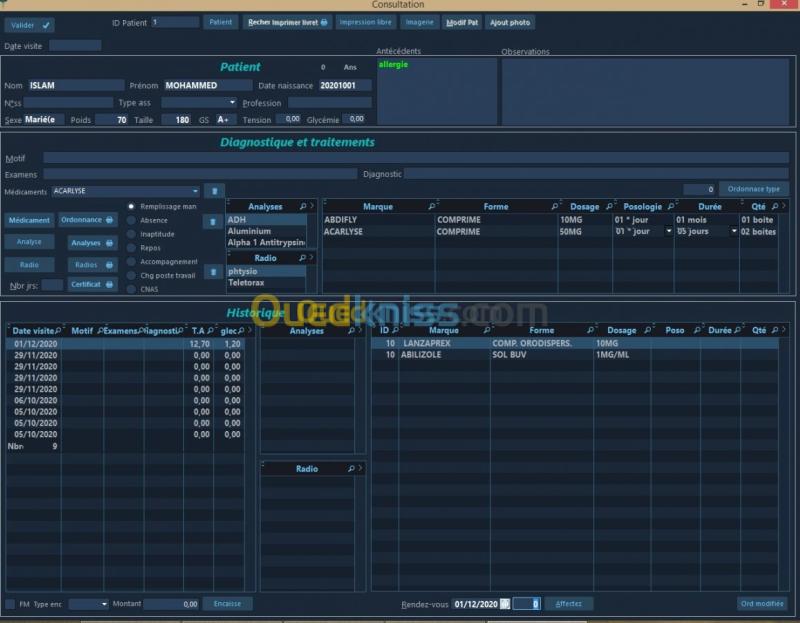The image size is (800, 623).
Task: Click magnifier in history Marque column header
Action: pyautogui.click(x=487, y=330)
